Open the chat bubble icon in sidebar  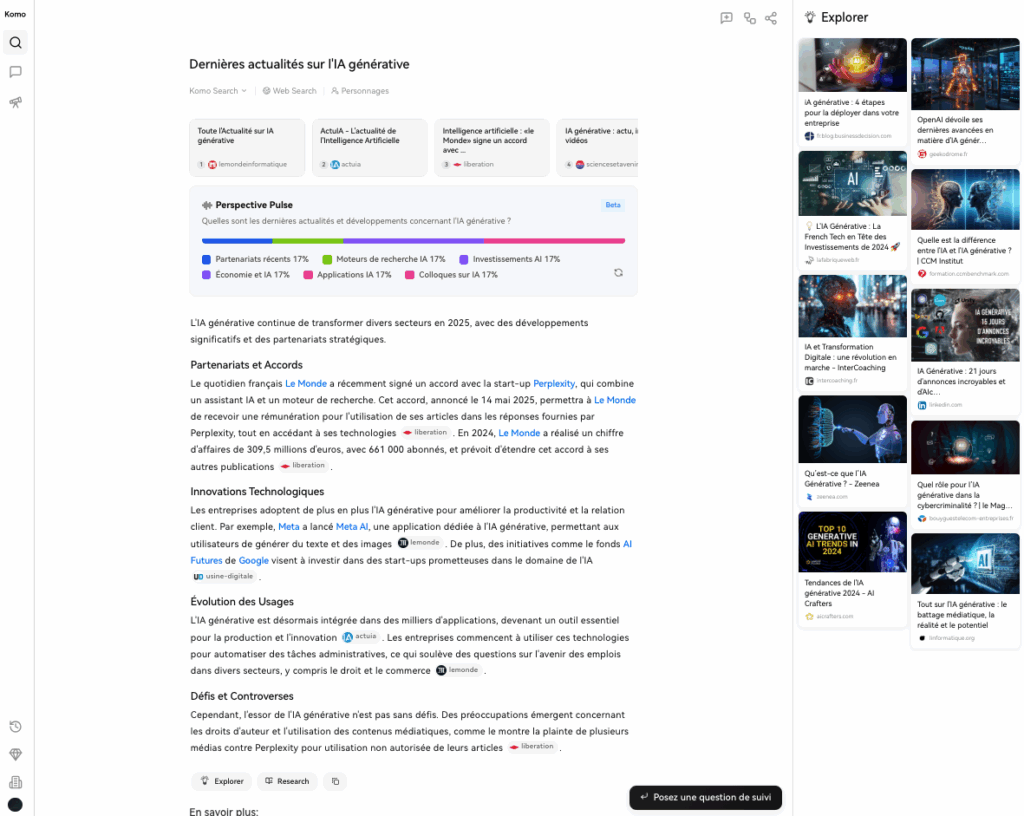(x=15, y=72)
